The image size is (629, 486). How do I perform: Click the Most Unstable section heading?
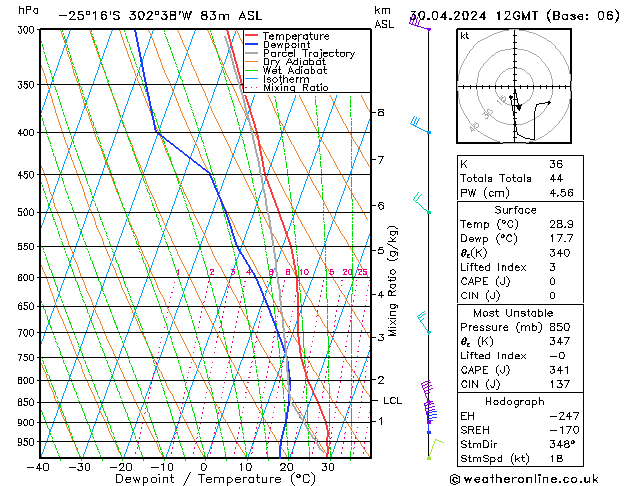(x=513, y=313)
